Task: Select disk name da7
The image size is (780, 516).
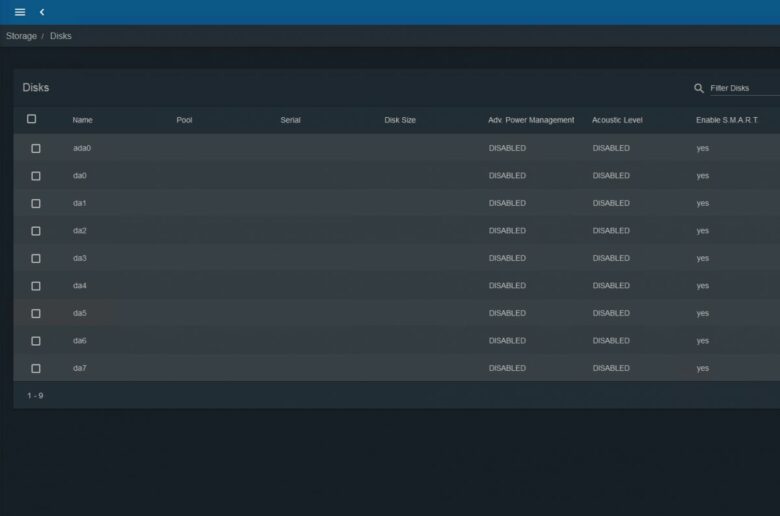Action: click(x=80, y=368)
